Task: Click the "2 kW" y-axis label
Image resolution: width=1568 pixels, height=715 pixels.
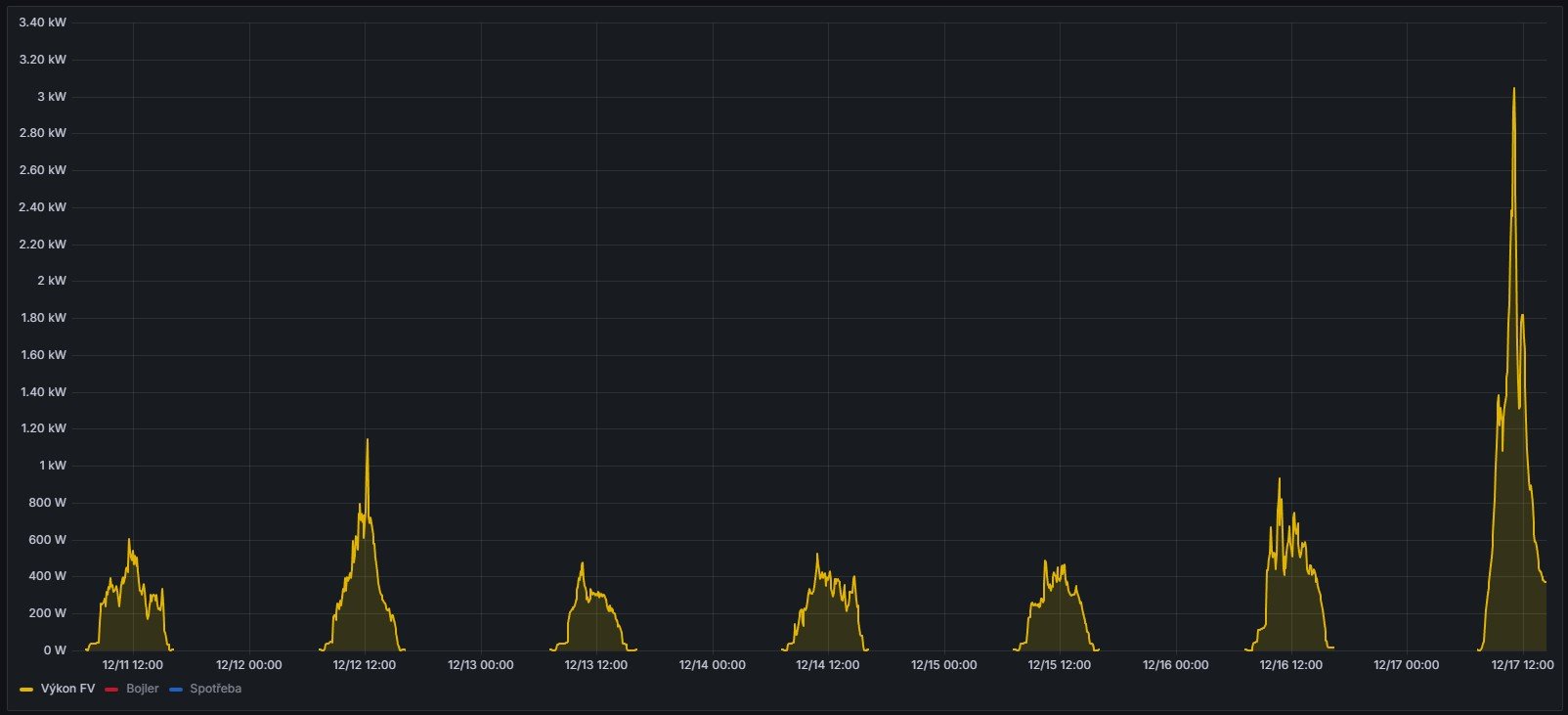Action: (x=52, y=281)
